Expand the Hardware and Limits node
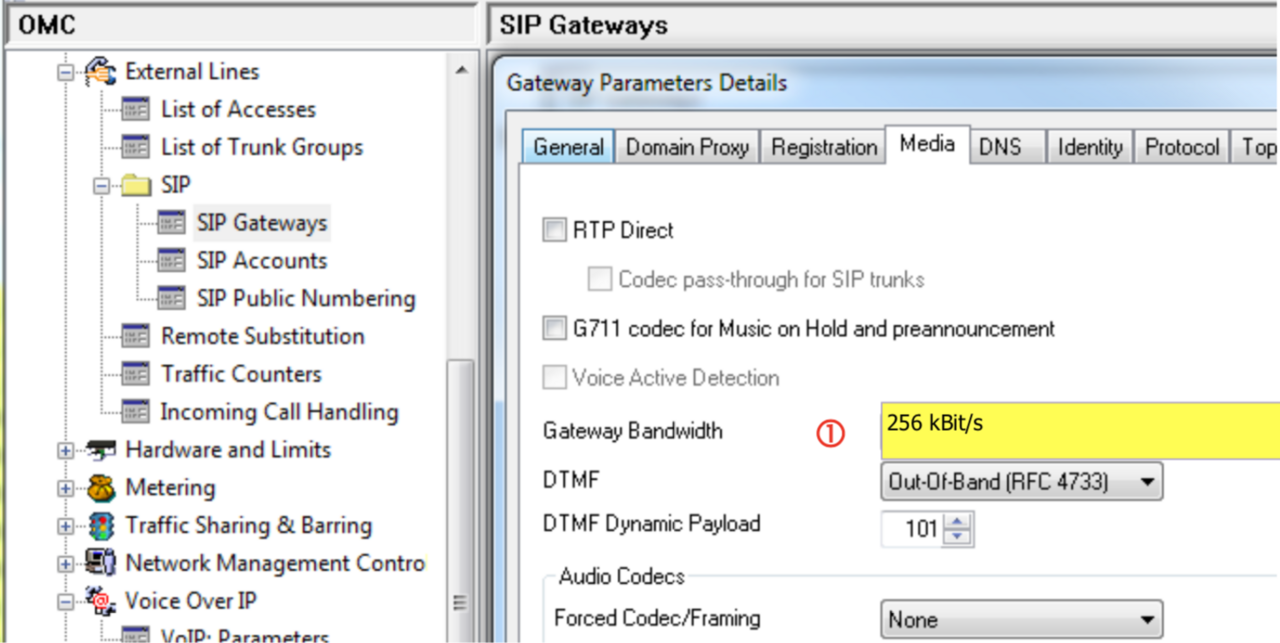 coord(66,450)
